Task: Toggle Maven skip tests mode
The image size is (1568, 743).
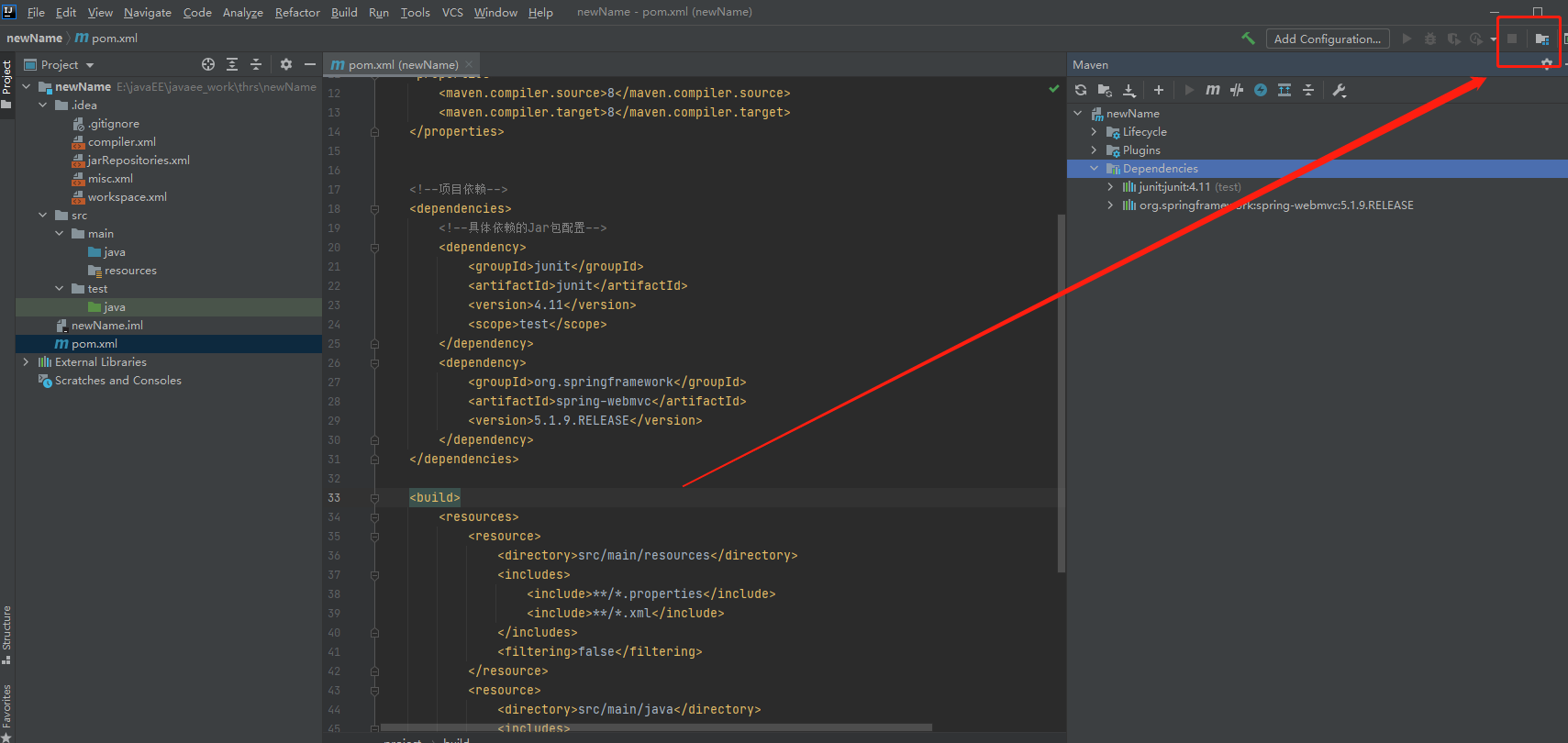Action: pos(1261,90)
